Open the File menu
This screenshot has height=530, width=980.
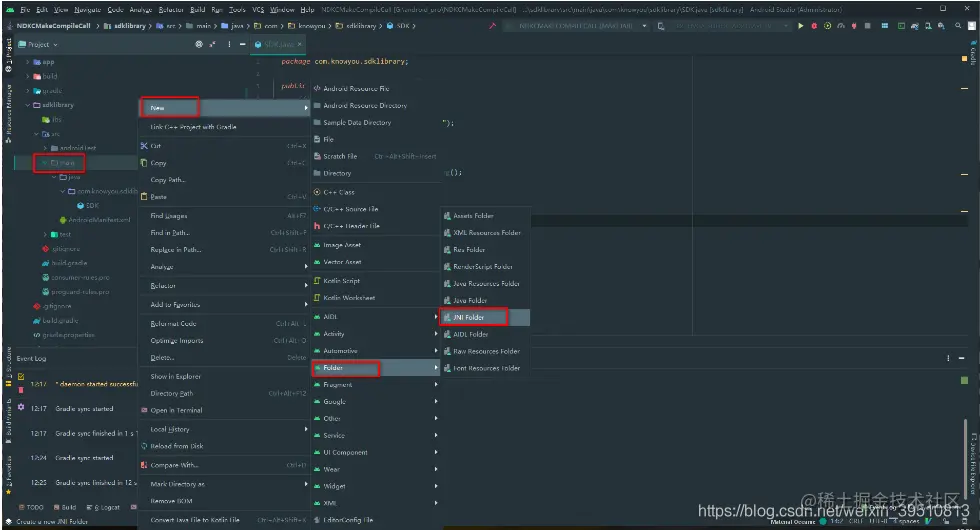(25, 9)
